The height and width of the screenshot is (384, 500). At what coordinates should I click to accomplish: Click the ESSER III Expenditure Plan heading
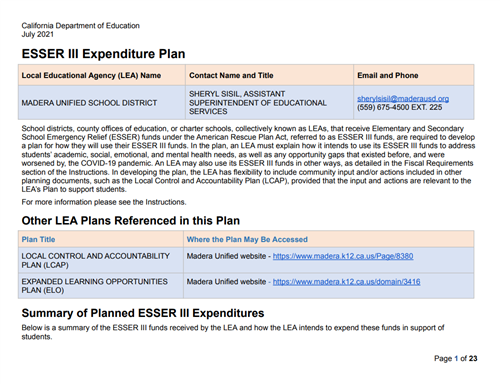point(103,54)
